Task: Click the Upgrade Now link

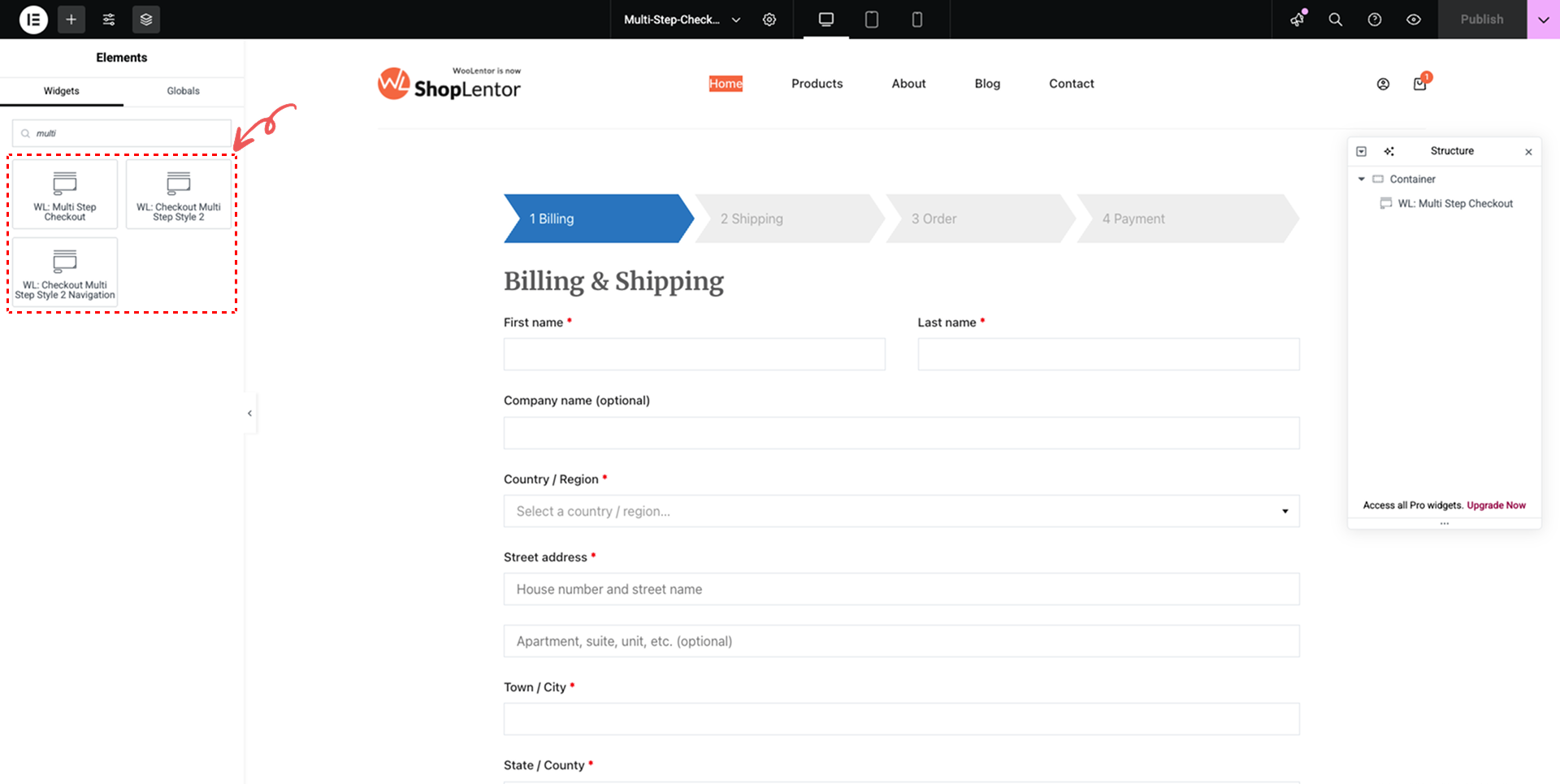Action: pyautogui.click(x=1495, y=505)
